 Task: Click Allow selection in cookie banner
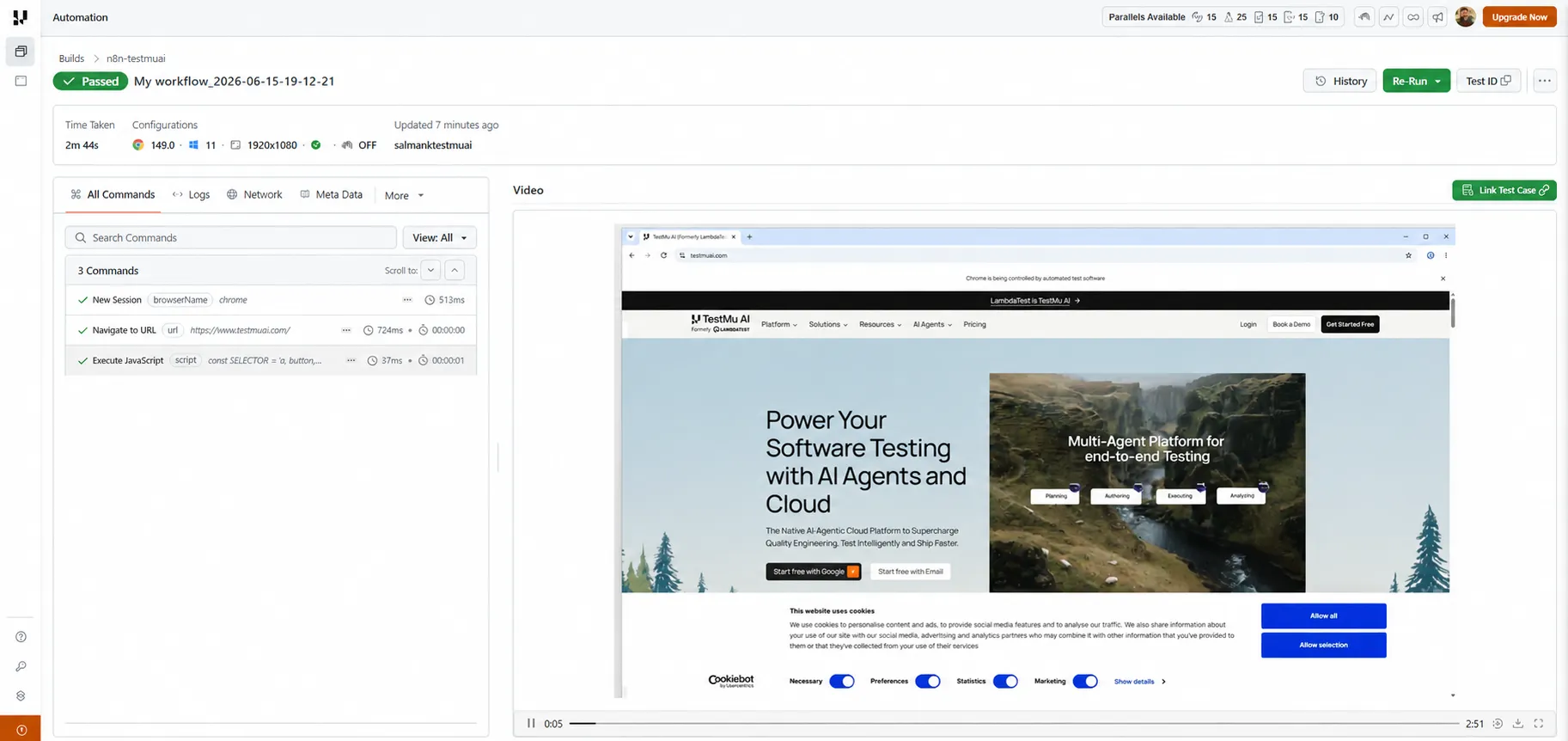(1323, 645)
